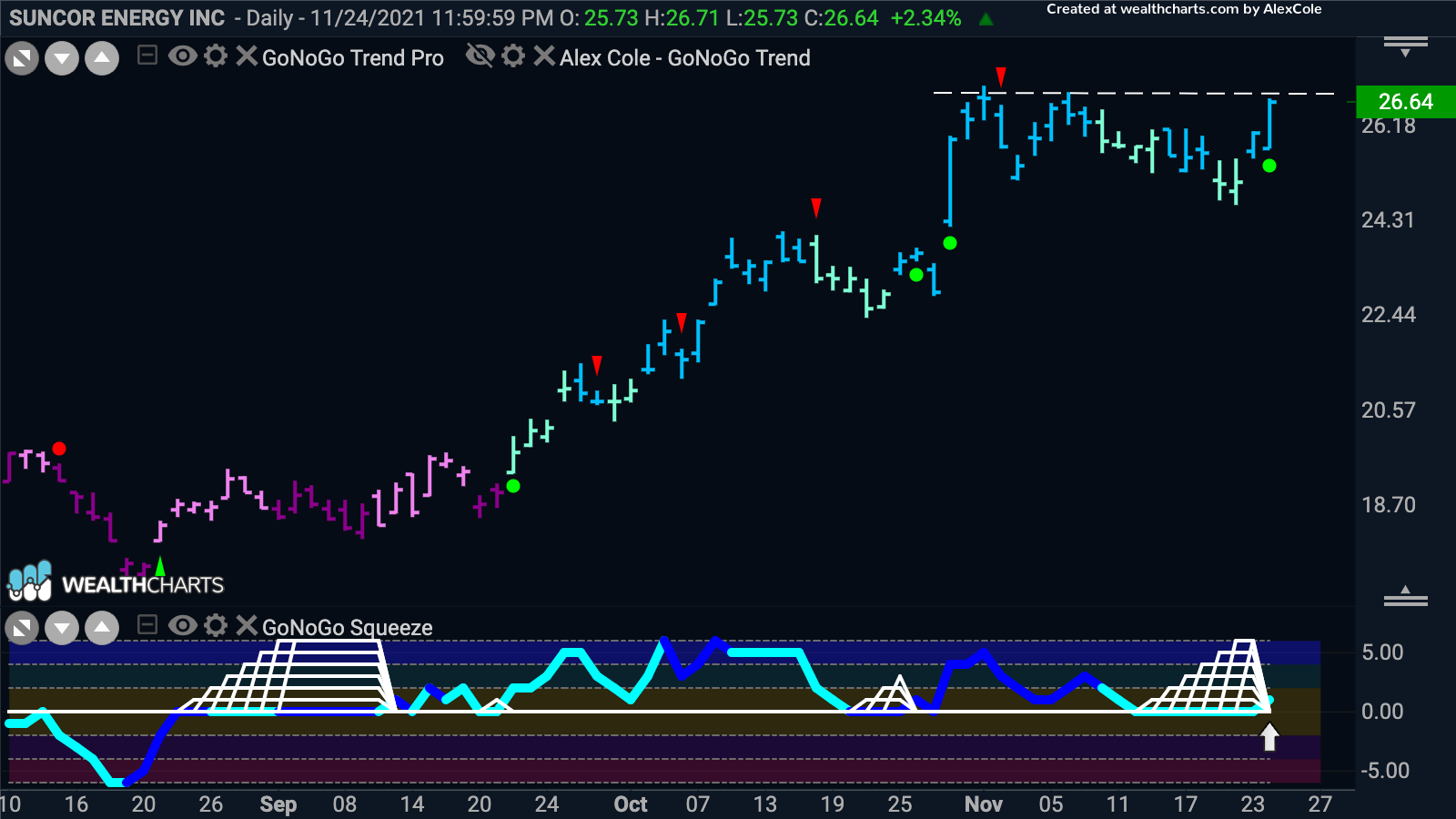Click the red down-triangle above November high
Viewport: 1456px width, 819px height.
[1001, 77]
